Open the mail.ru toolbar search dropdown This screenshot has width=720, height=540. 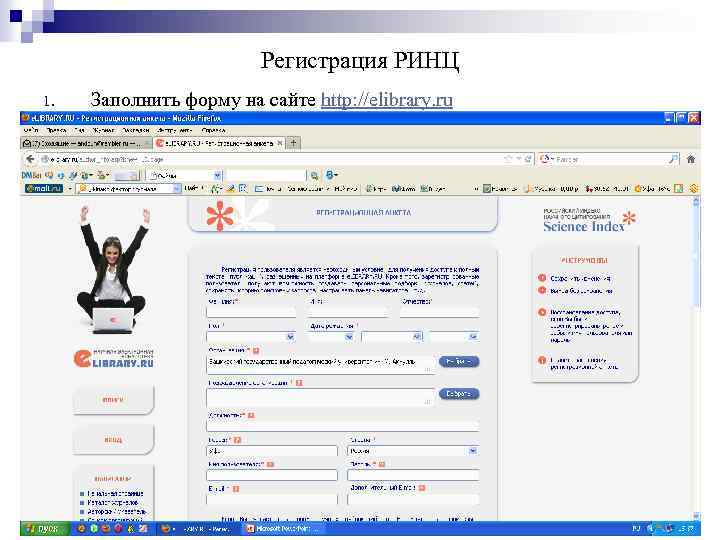point(176,188)
